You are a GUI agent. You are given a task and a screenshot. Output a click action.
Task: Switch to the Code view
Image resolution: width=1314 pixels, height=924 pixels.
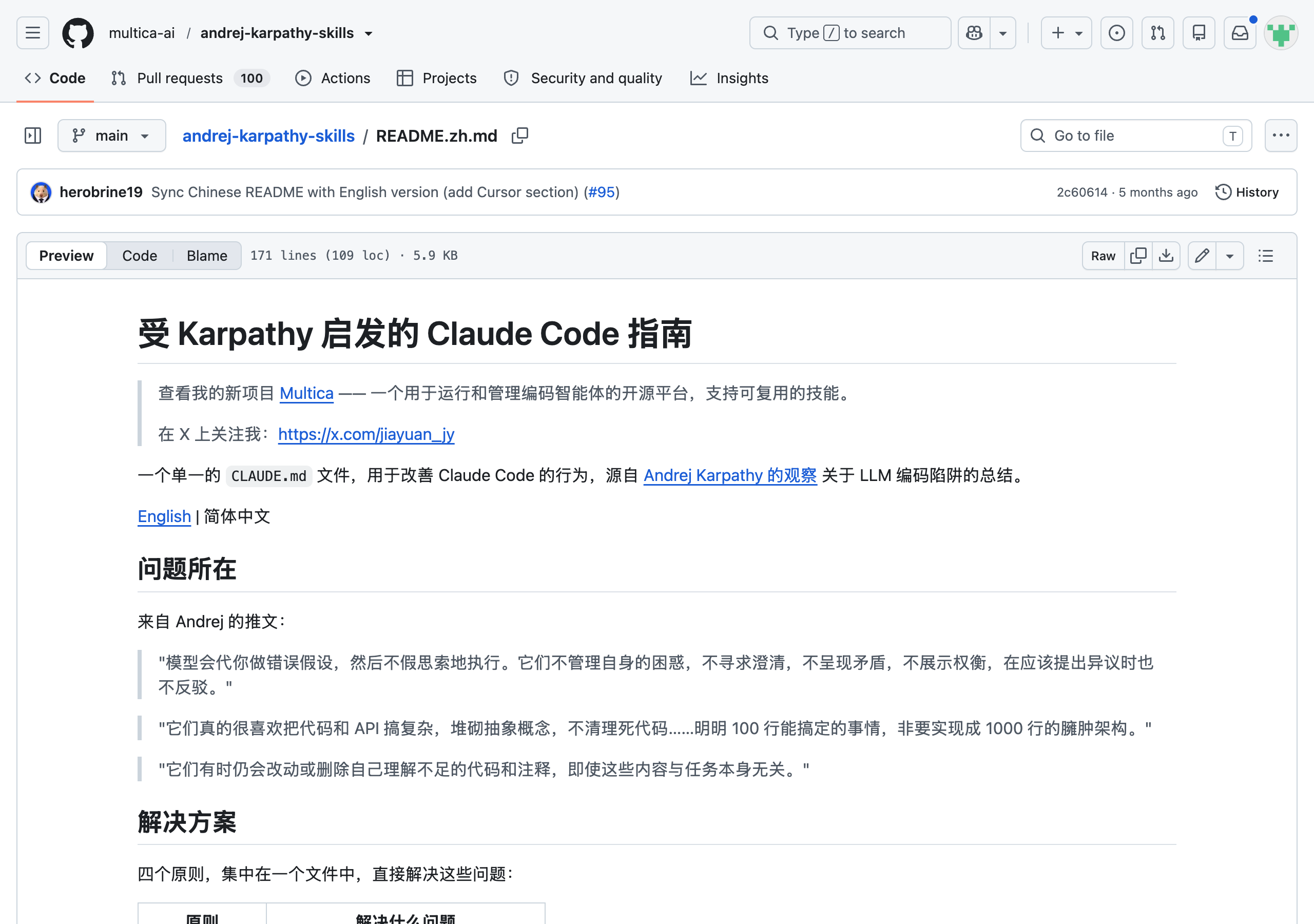point(140,255)
